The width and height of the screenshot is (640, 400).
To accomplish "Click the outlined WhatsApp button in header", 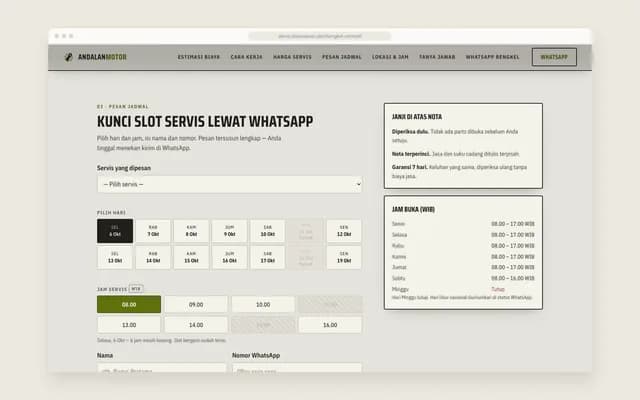I will [x=554, y=57].
